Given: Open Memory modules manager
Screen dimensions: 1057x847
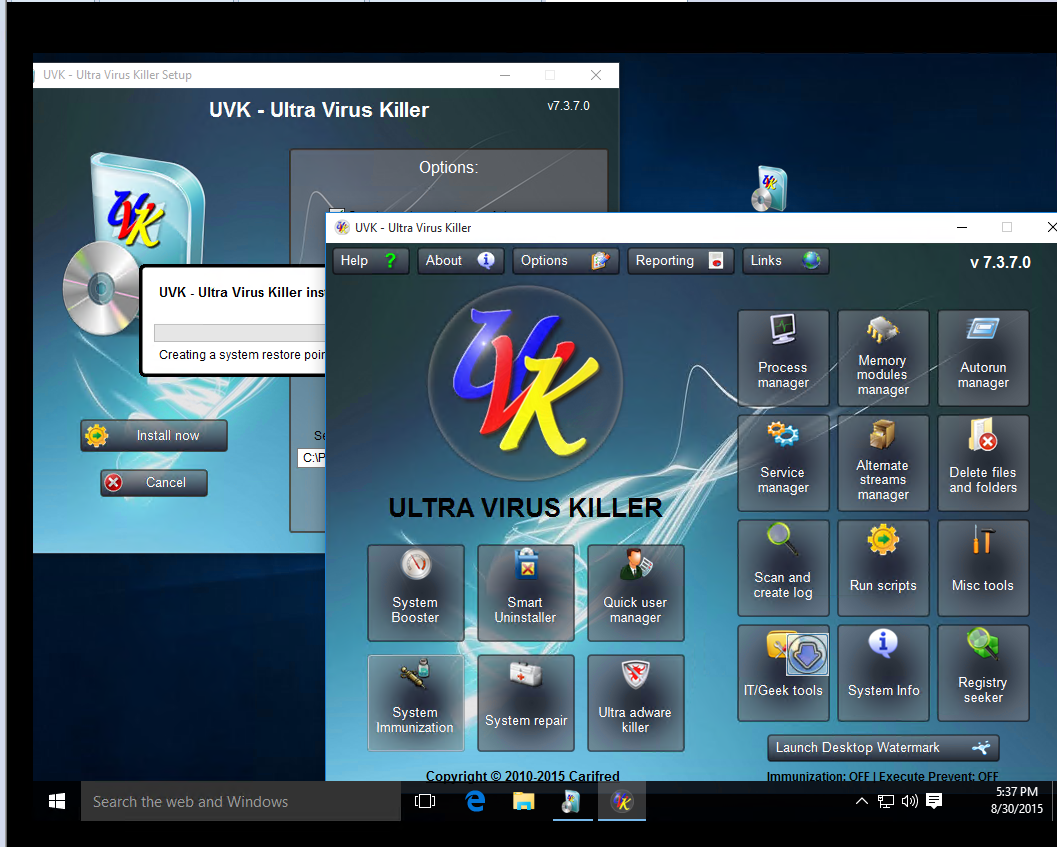Looking at the screenshot, I should (x=882, y=358).
